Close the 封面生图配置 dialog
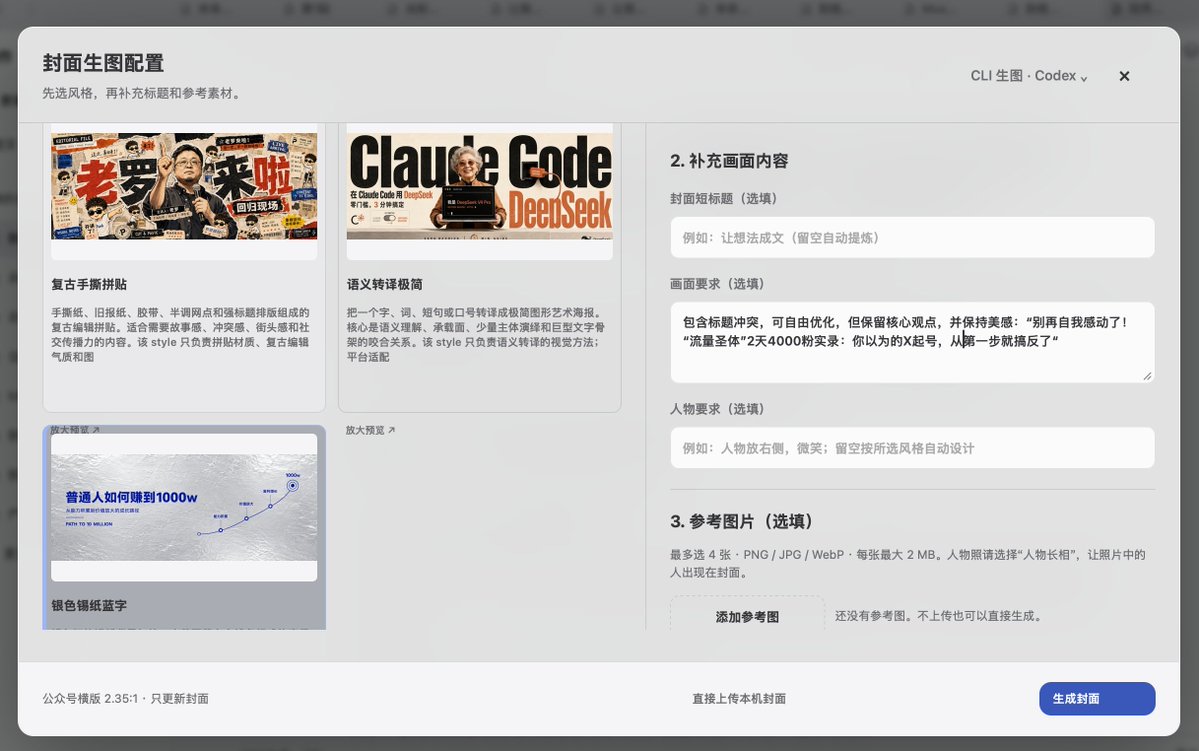The width and height of the screenshot is (1199, 751). tap(1124, 76)
